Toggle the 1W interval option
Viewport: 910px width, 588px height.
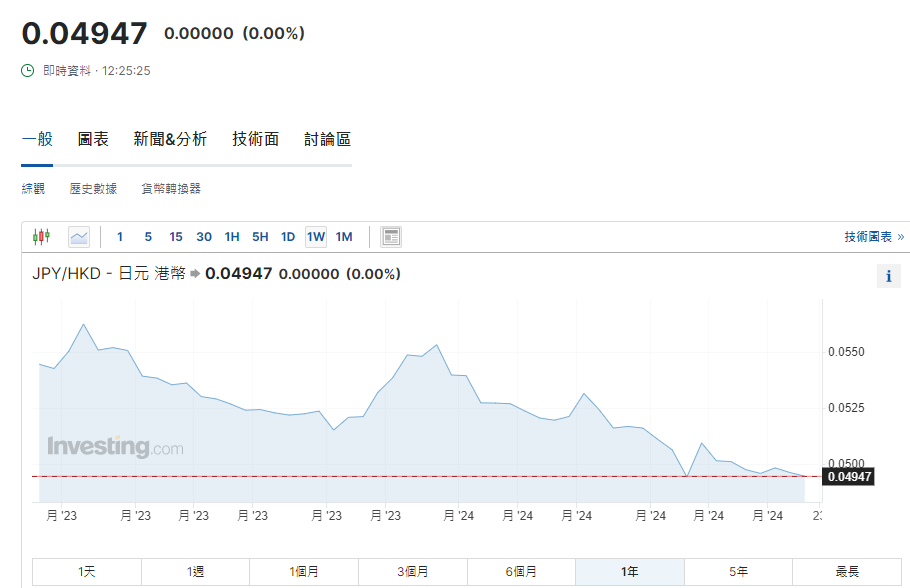(316, 237)
